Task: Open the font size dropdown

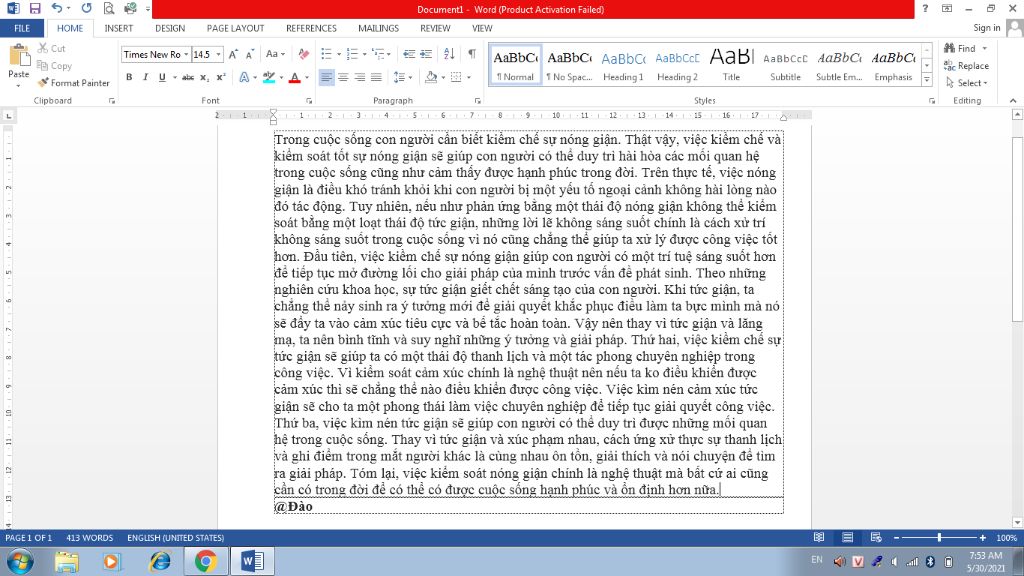Action: (x=219, y=54)
